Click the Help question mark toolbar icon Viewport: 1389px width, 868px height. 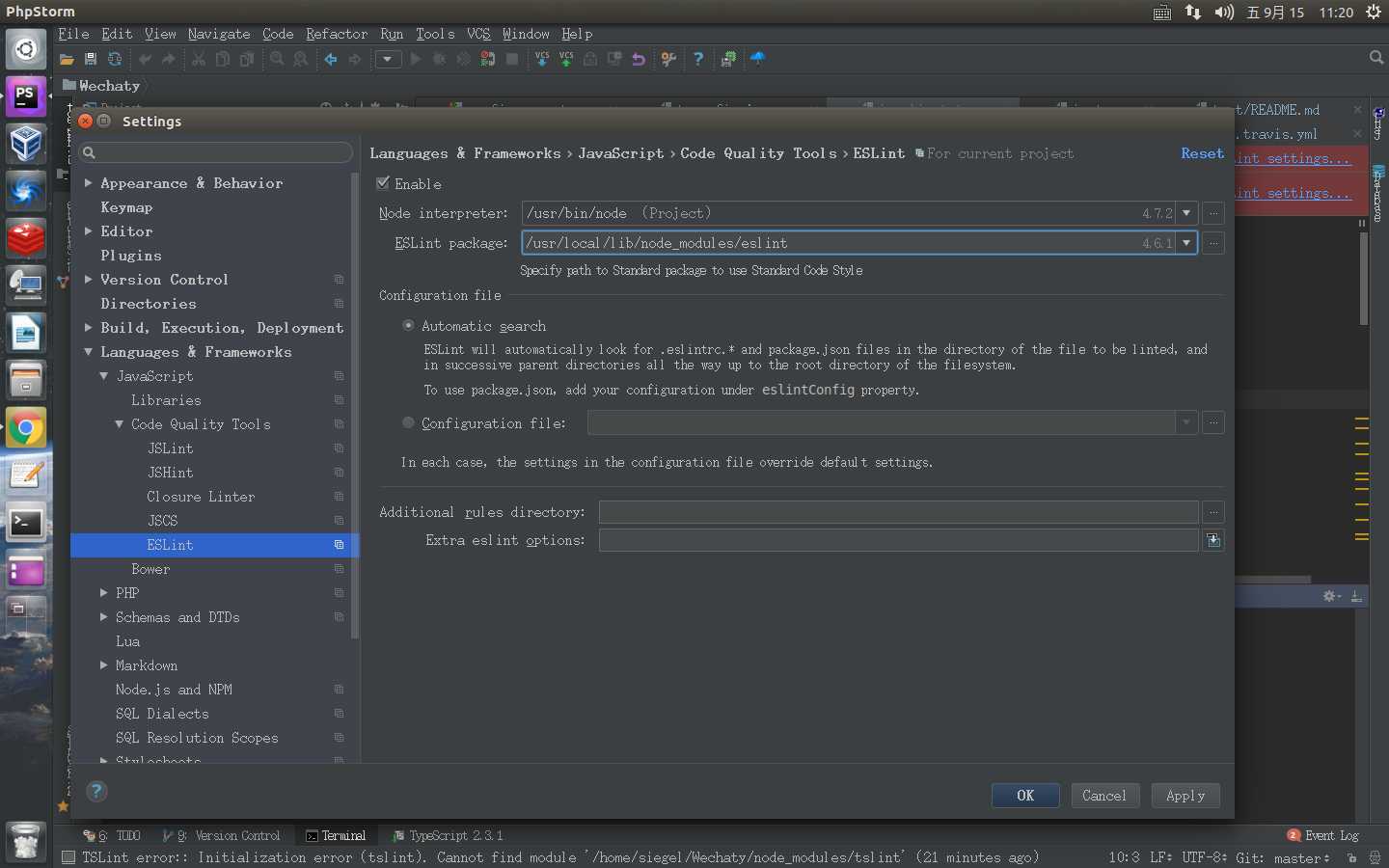click(698, 60)
